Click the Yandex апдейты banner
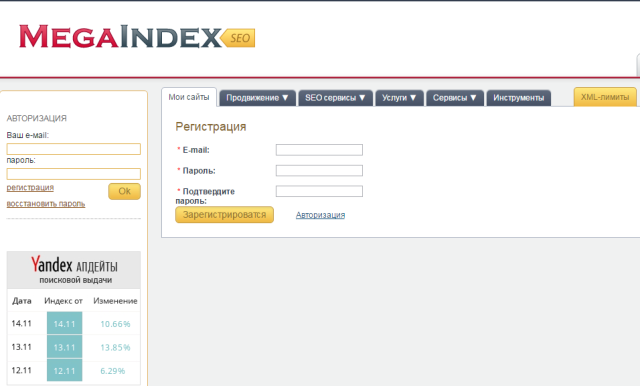 pos(74,270)
